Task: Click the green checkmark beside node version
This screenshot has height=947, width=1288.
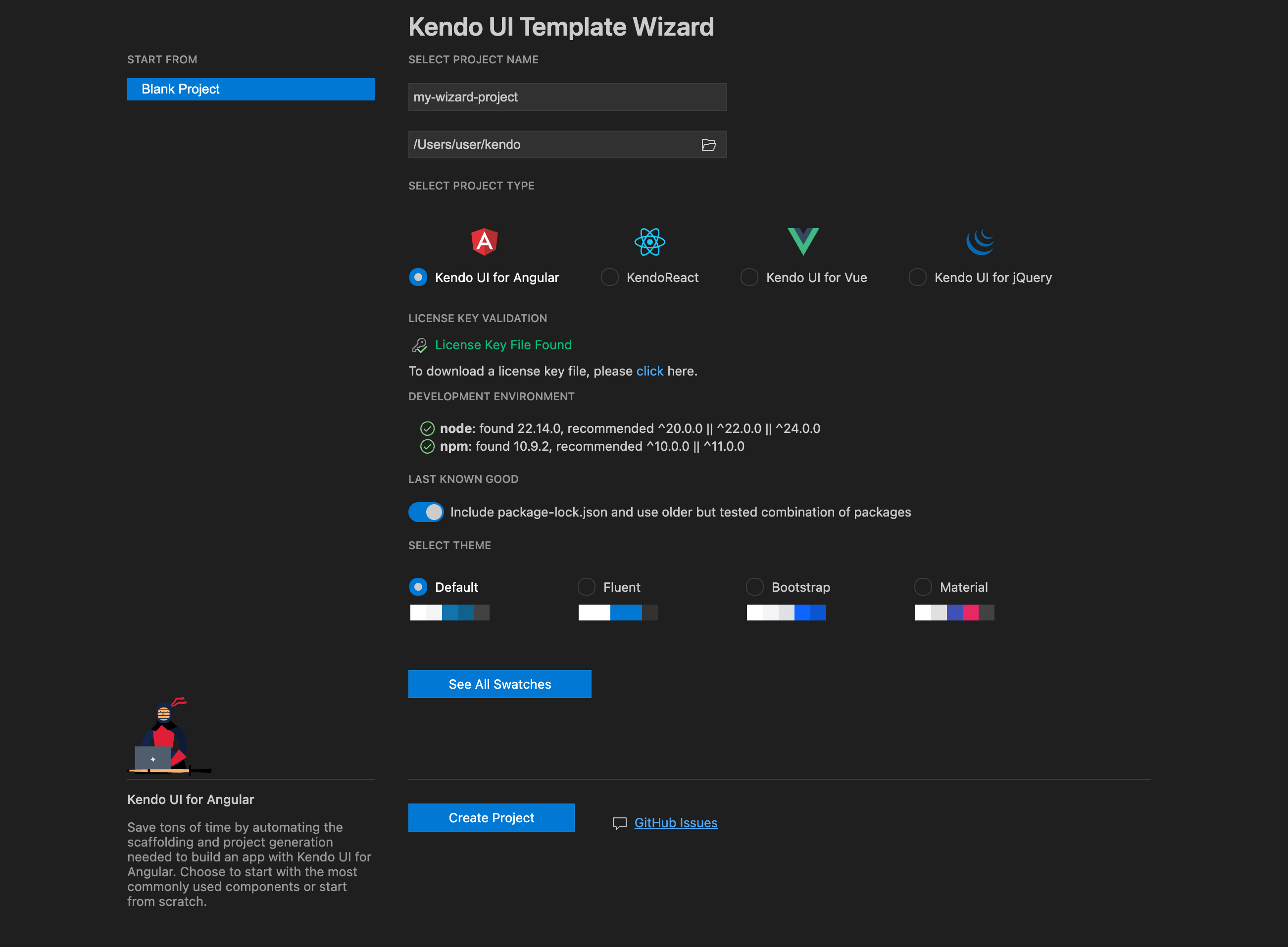Action: click(x=427, y=428)
